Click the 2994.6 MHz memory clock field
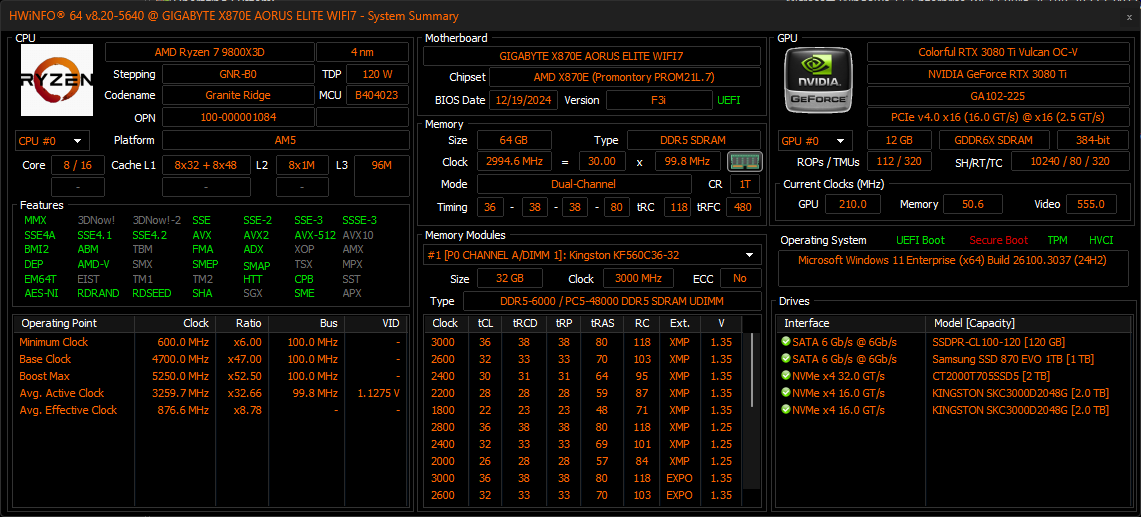Image resolution: width=1141 pixels, height=517 pixels. pos(514,162)
